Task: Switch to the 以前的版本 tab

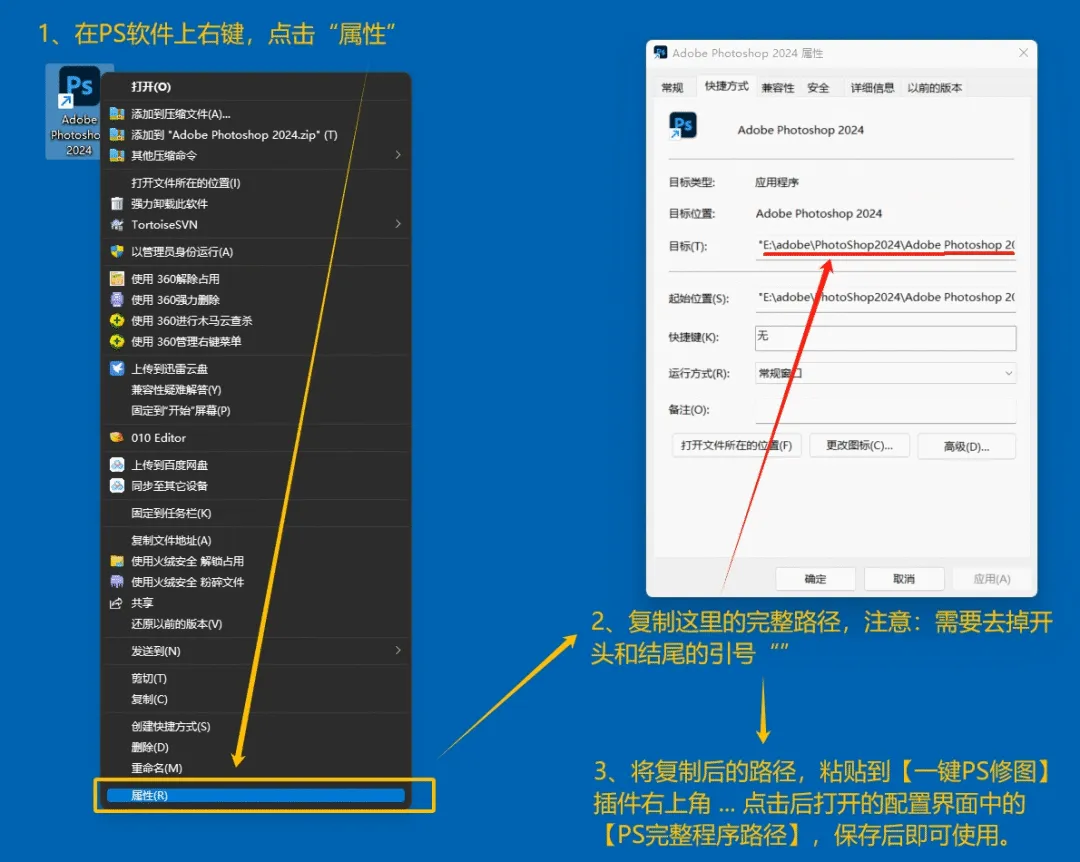Action: tap(934, 88)
